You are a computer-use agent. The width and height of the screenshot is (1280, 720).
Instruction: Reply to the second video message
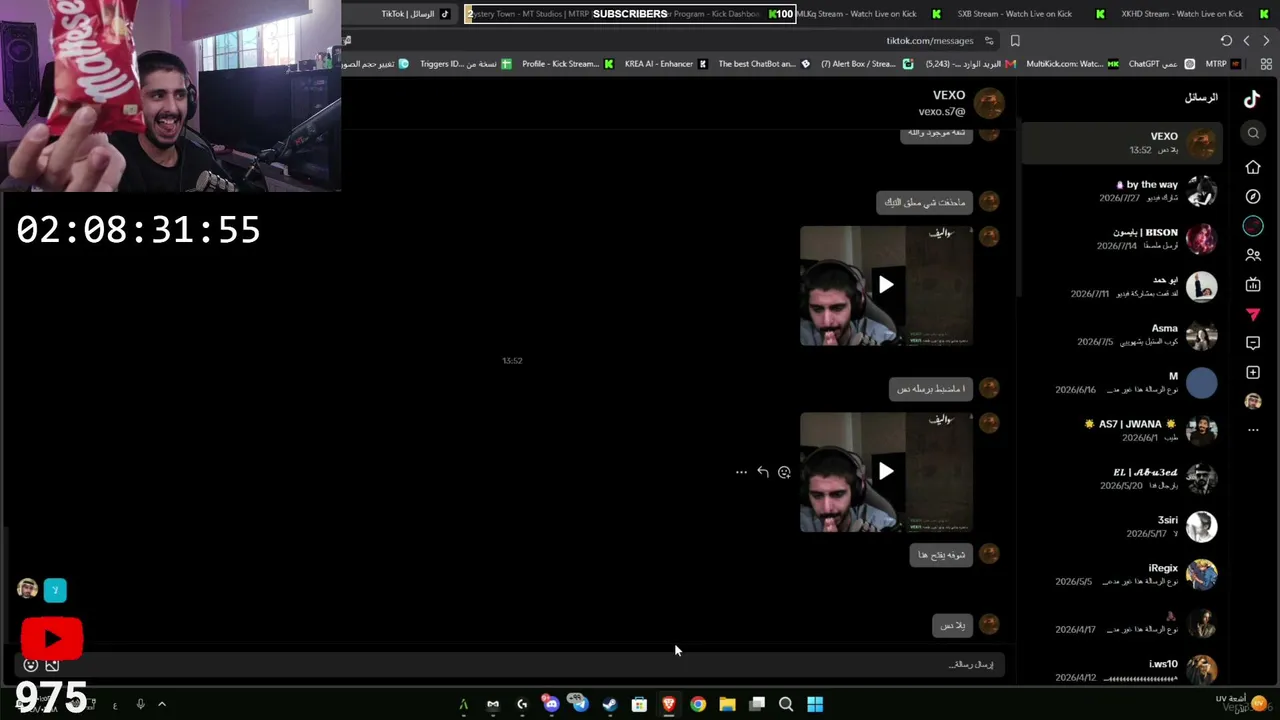click(x=763, y=472)
